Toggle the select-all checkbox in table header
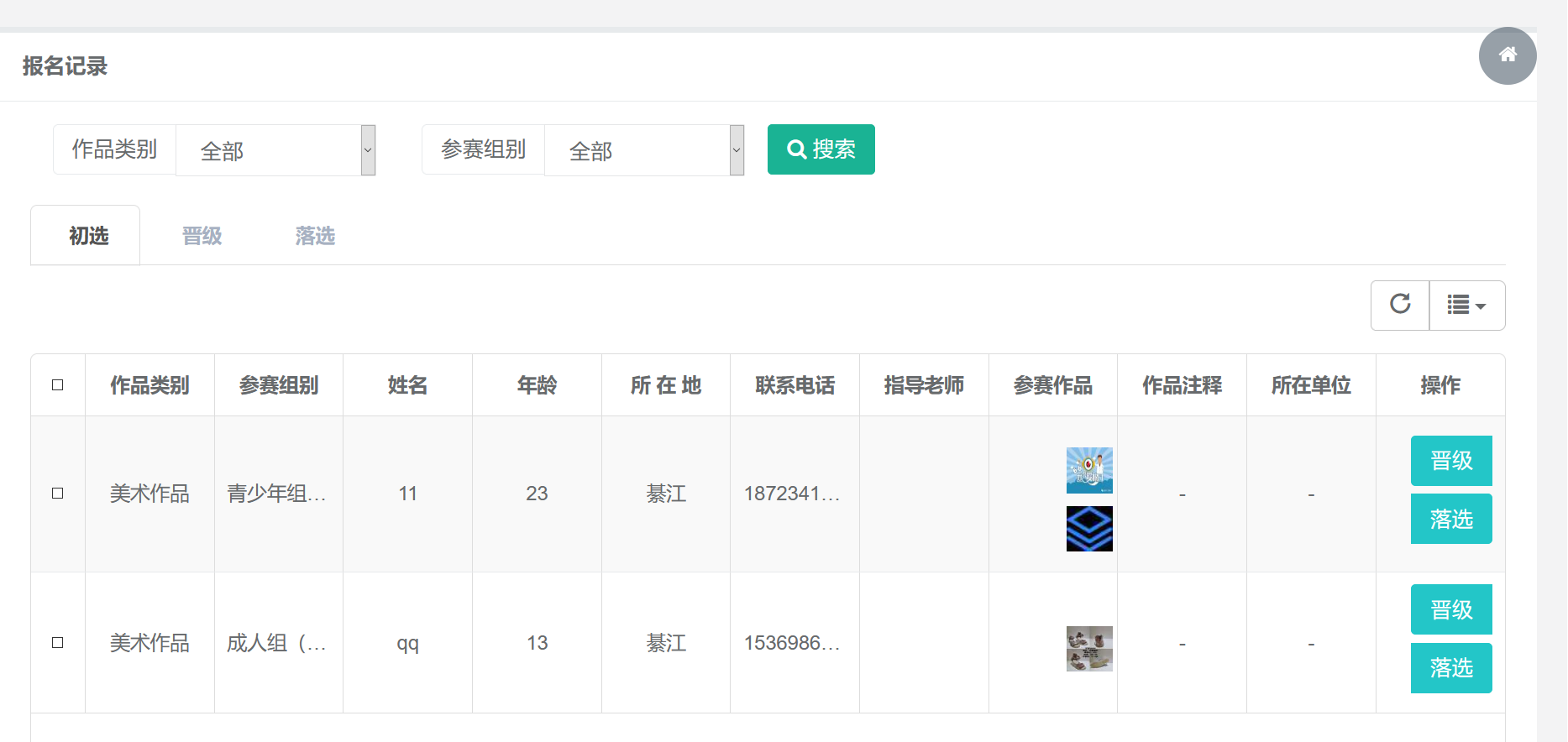The image size is (1568, 742). pos(58,385)
